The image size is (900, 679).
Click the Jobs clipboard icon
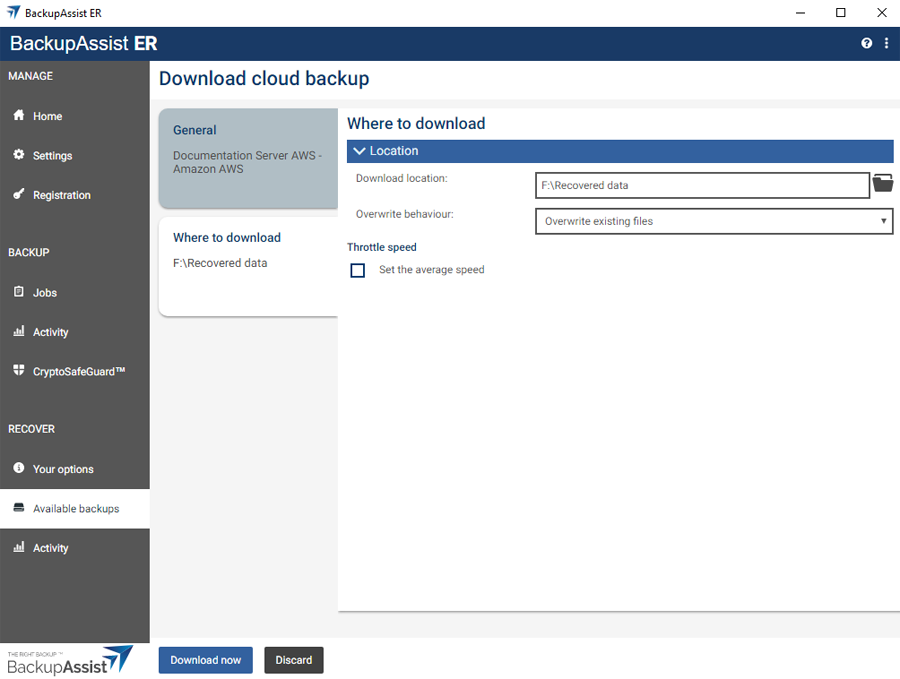pyautogui.click(x=19, y=292)
